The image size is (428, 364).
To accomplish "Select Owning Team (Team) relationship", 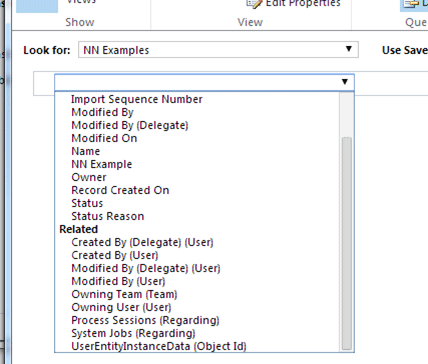I will tap(124, 294).
